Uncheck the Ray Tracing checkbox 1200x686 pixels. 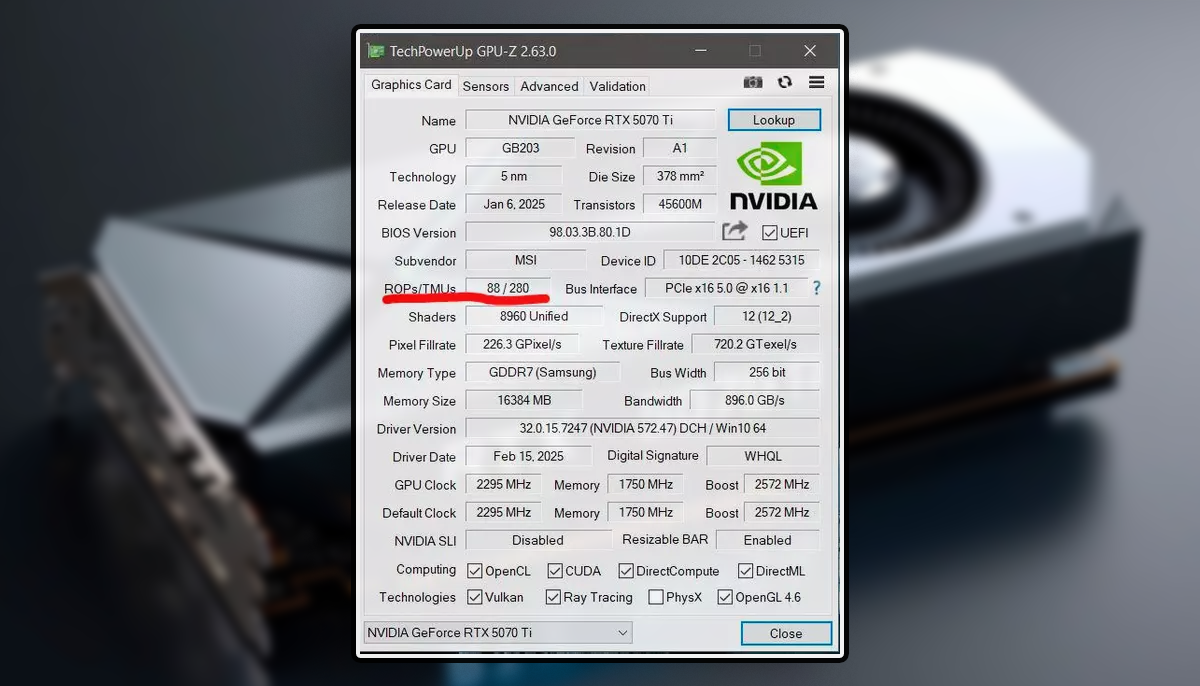[552, 597]
